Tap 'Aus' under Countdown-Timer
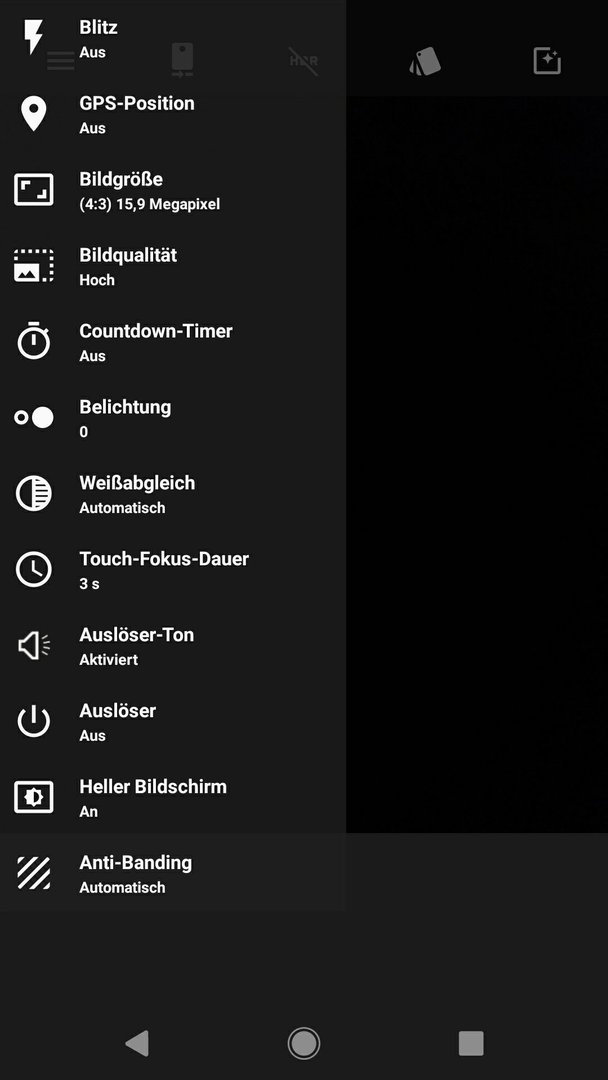 (x=92, y=356)
